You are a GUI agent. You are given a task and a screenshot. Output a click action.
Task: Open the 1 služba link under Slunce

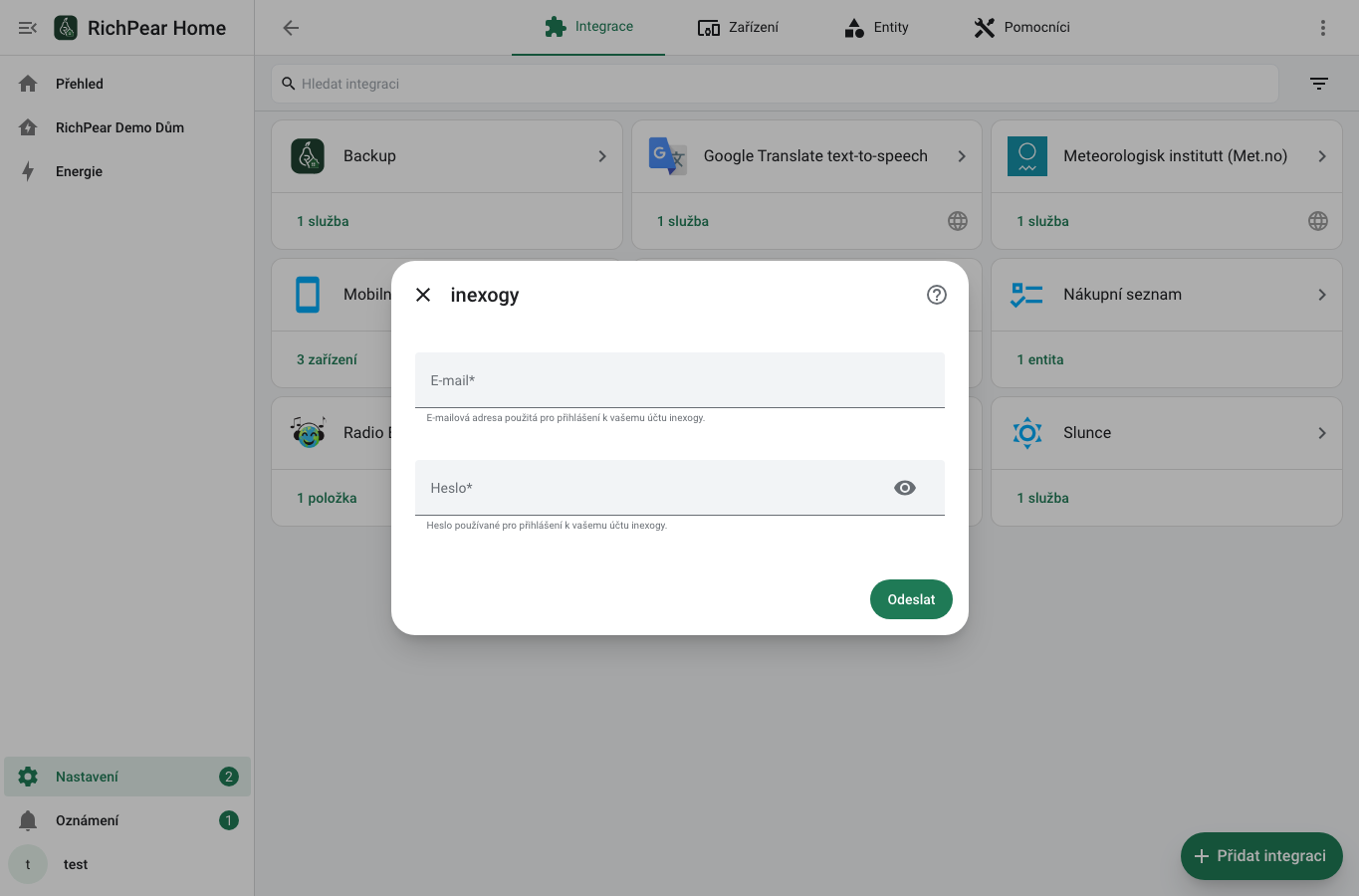click(x=1042, y=498)
